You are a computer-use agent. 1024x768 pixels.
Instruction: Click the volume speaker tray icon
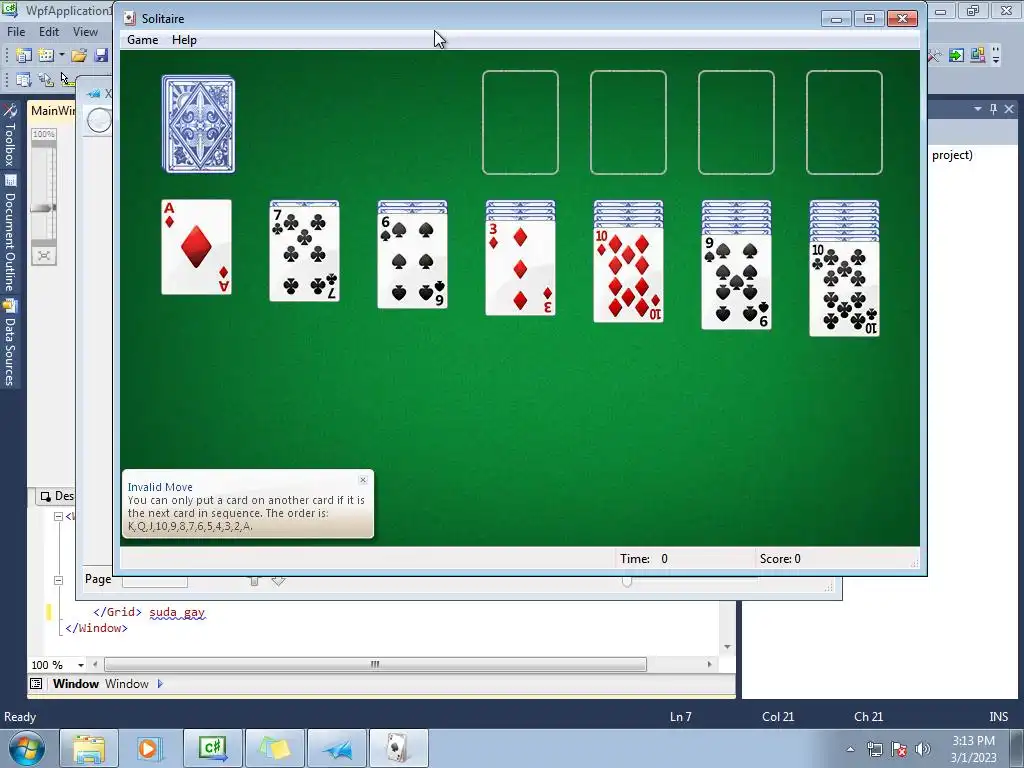tap(922, 749)
